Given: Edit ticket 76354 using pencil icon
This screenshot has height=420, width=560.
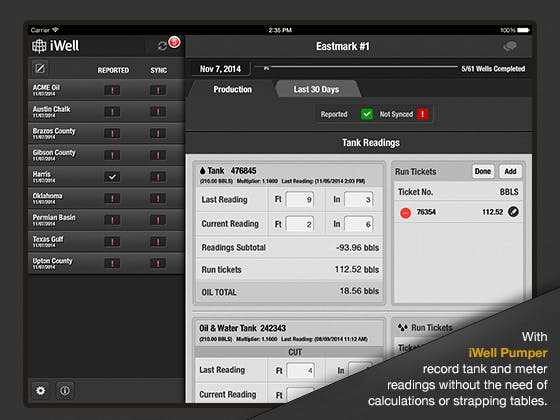Looking at the screenshot, I should [x=513, y=212].
